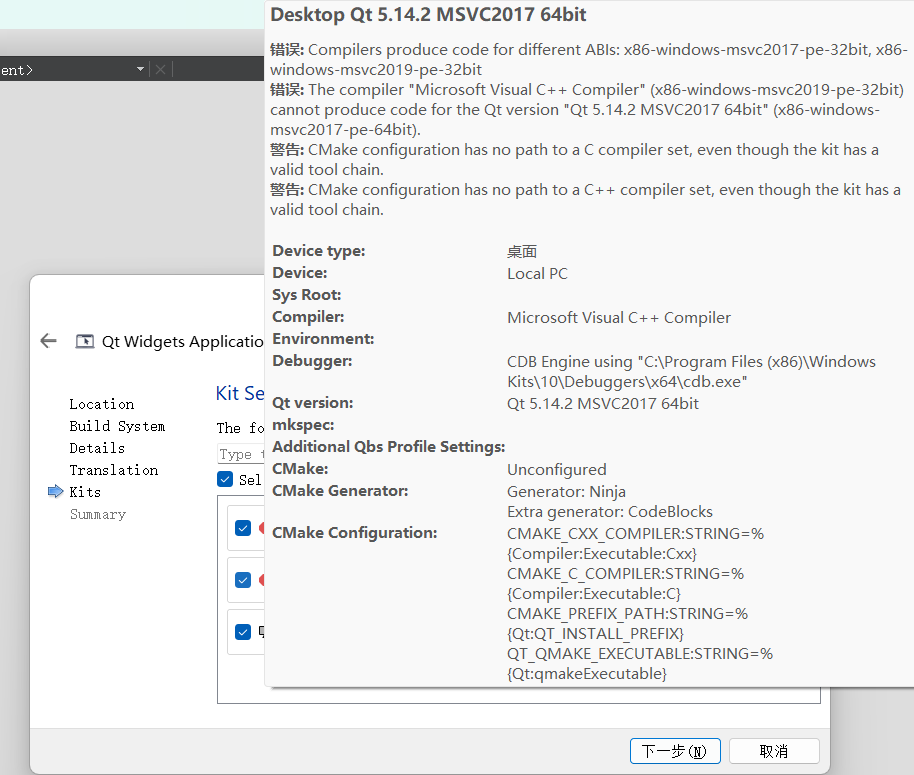
Task: Click the red error icon on first kit
Action: pos(262,528)
